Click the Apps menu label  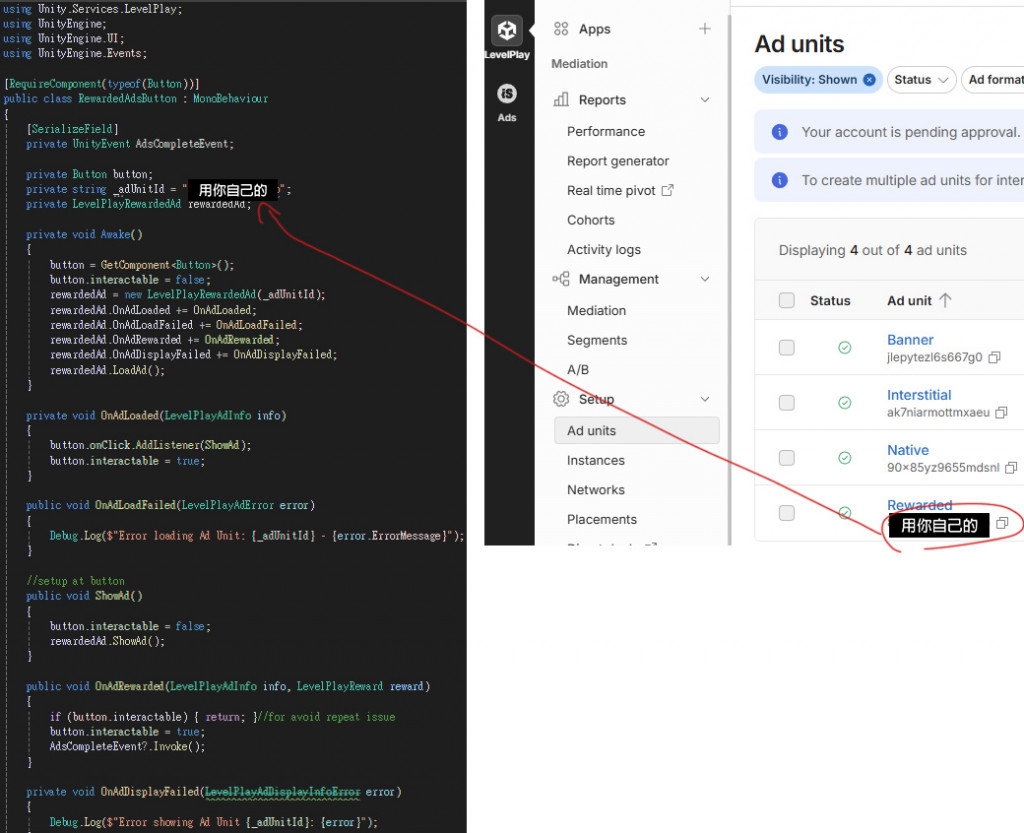(594, 29)
